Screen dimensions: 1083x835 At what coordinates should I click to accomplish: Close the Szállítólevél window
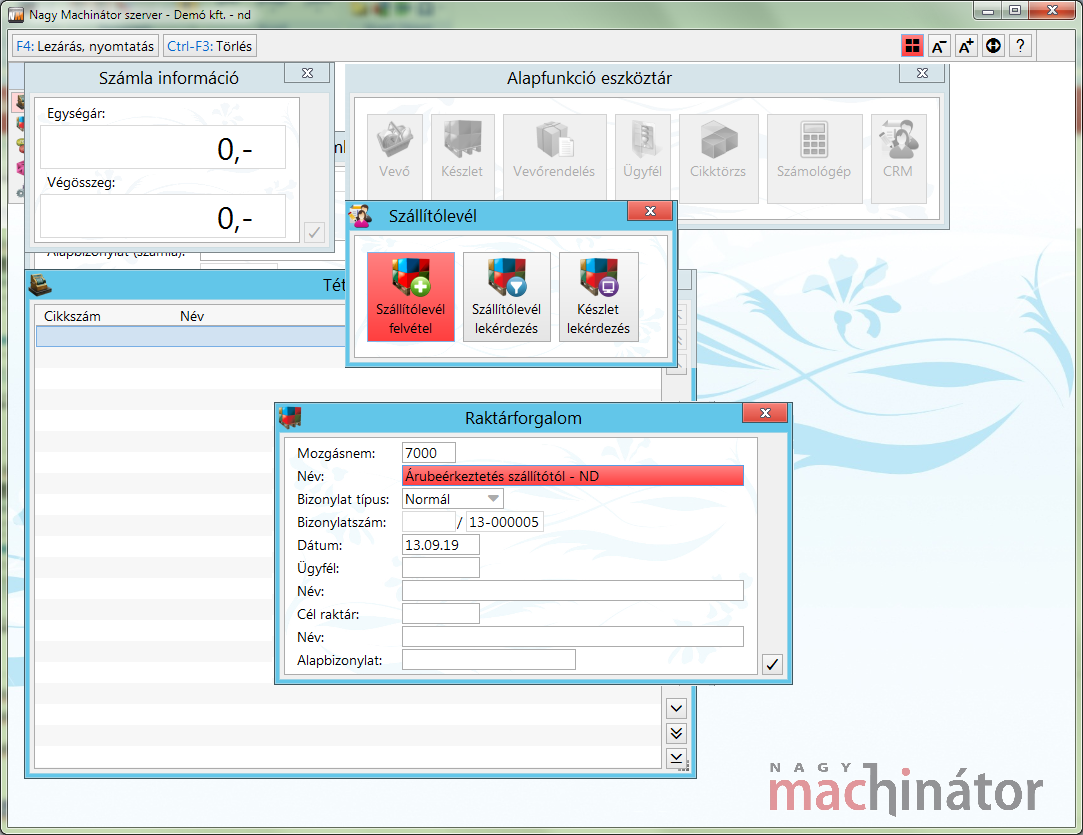point(650,211)
